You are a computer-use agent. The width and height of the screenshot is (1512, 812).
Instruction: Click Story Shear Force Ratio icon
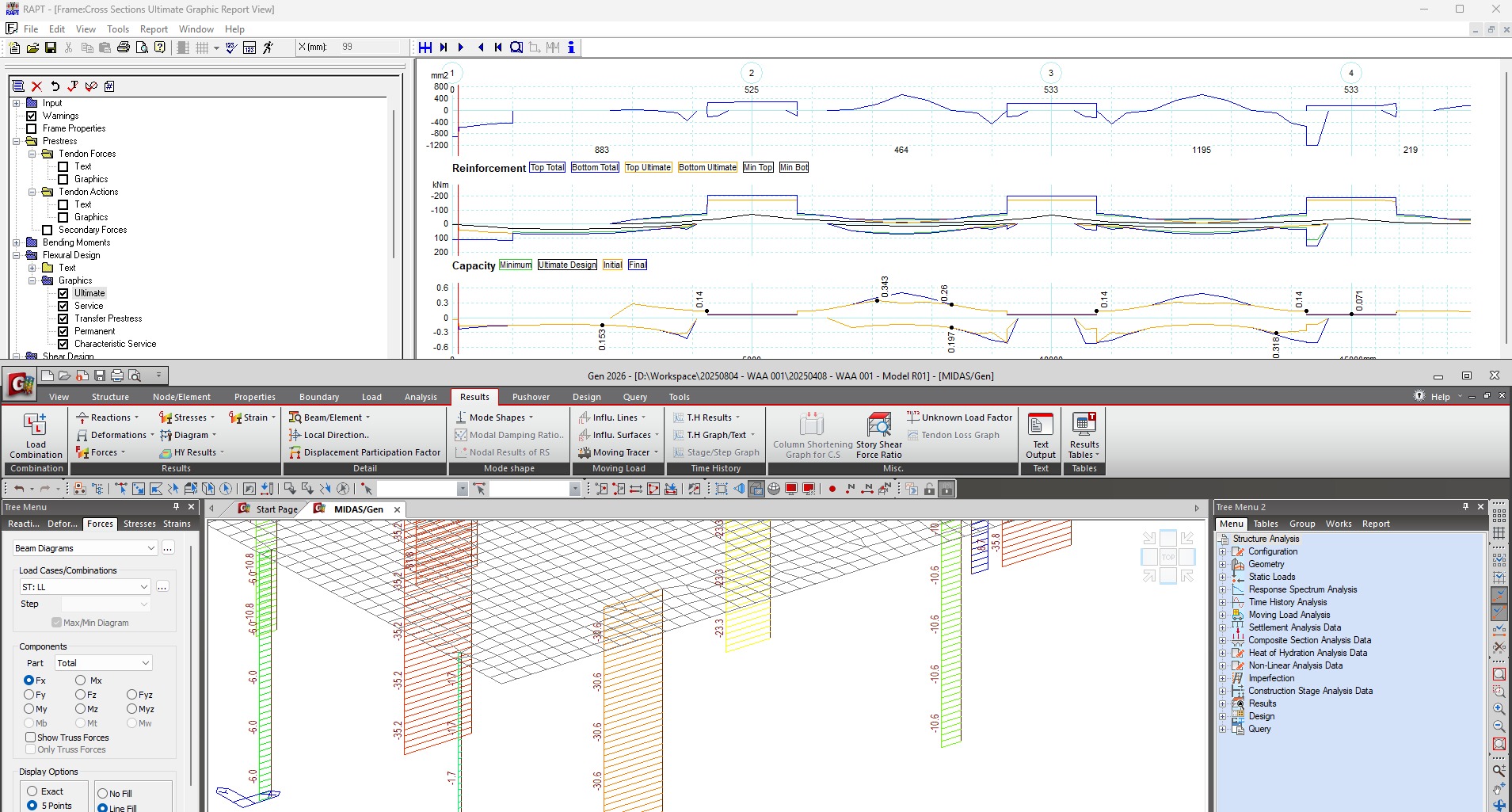coord(879,434)
